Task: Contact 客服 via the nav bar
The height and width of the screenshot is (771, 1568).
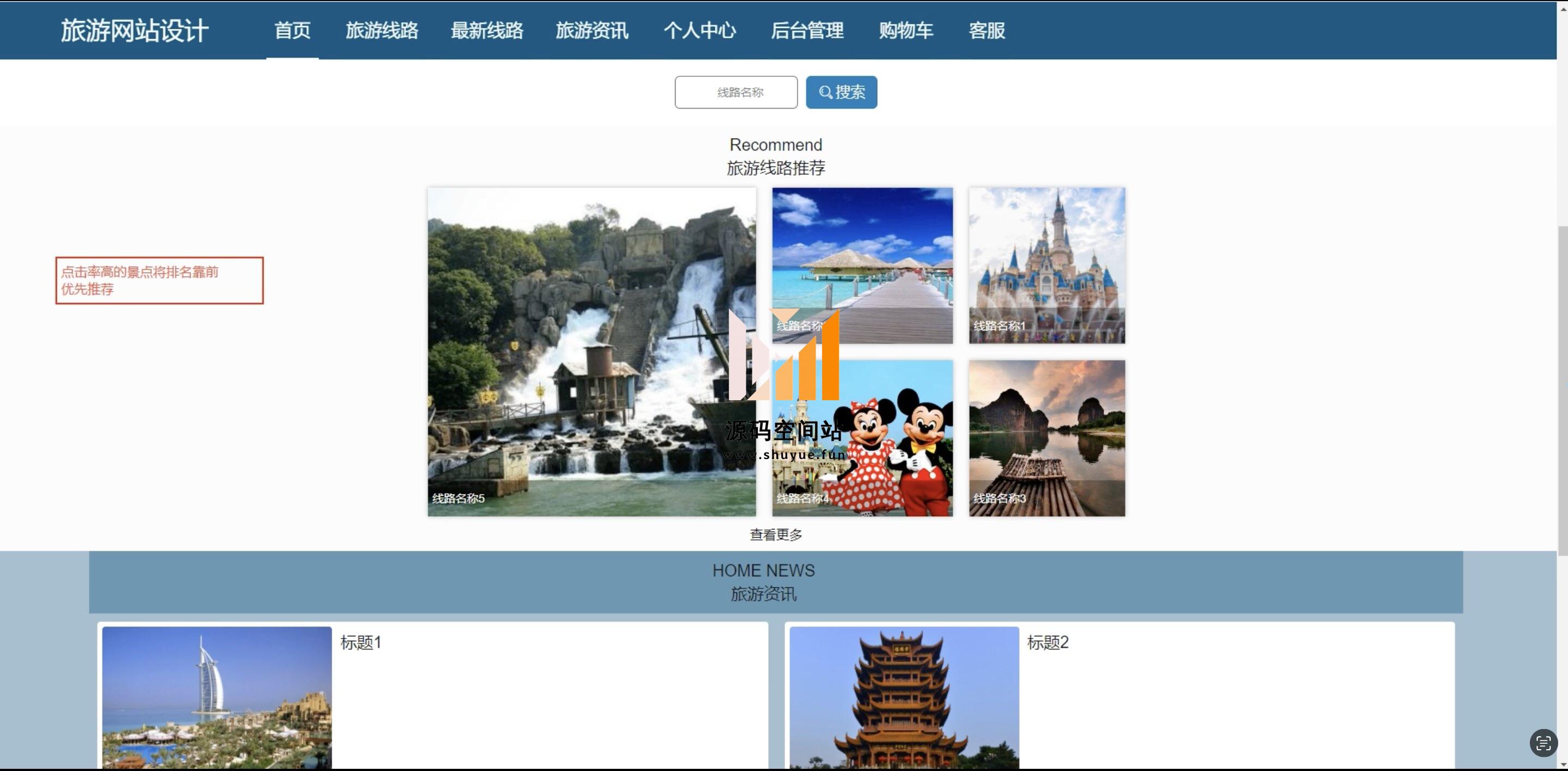Action: pyautogui.click(x=987, y=31)
